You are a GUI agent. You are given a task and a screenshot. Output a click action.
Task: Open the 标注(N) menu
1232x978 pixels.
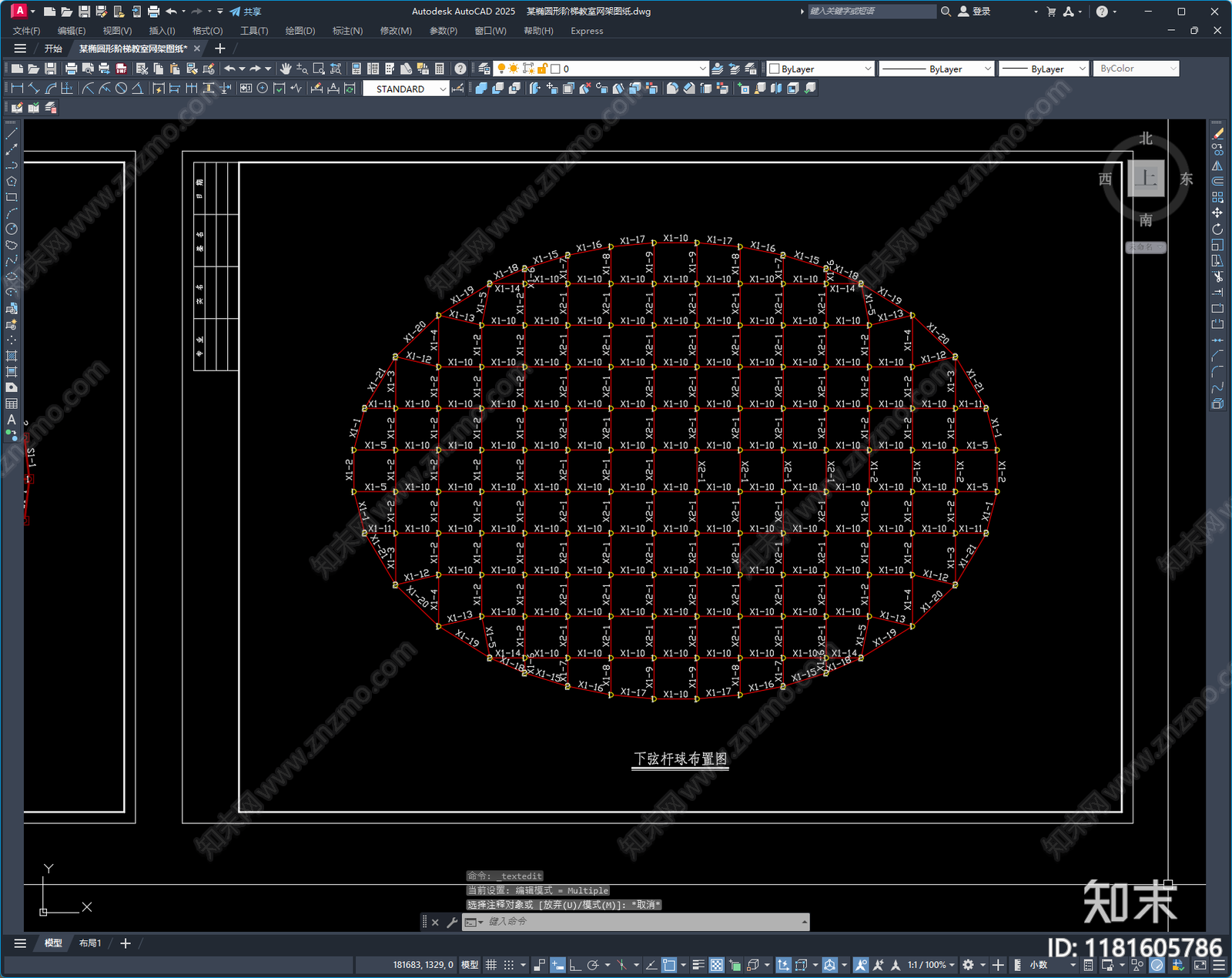coord(347,31)
